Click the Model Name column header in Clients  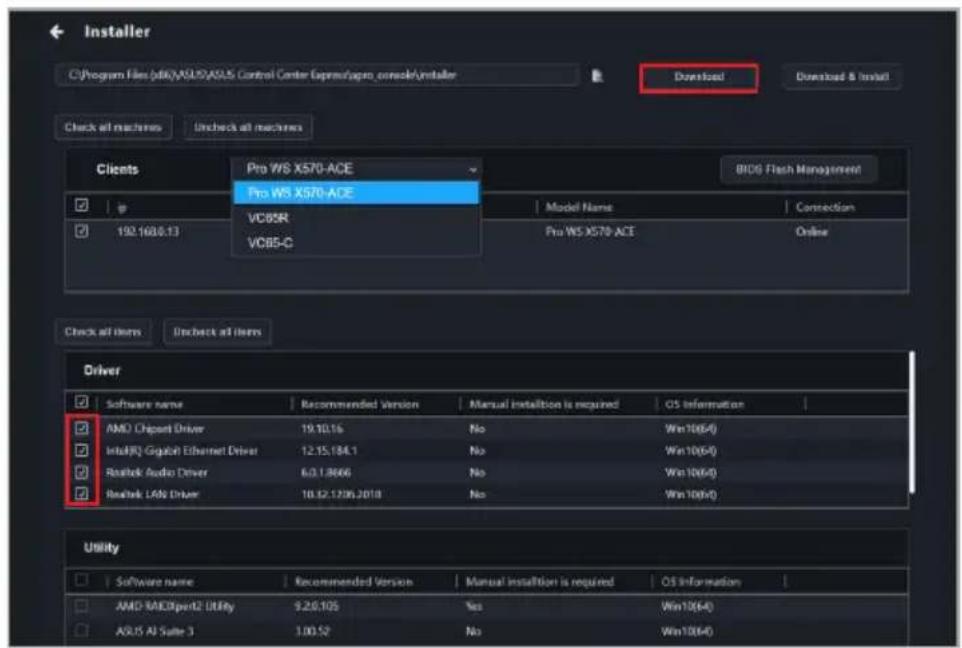click(579, 207)
